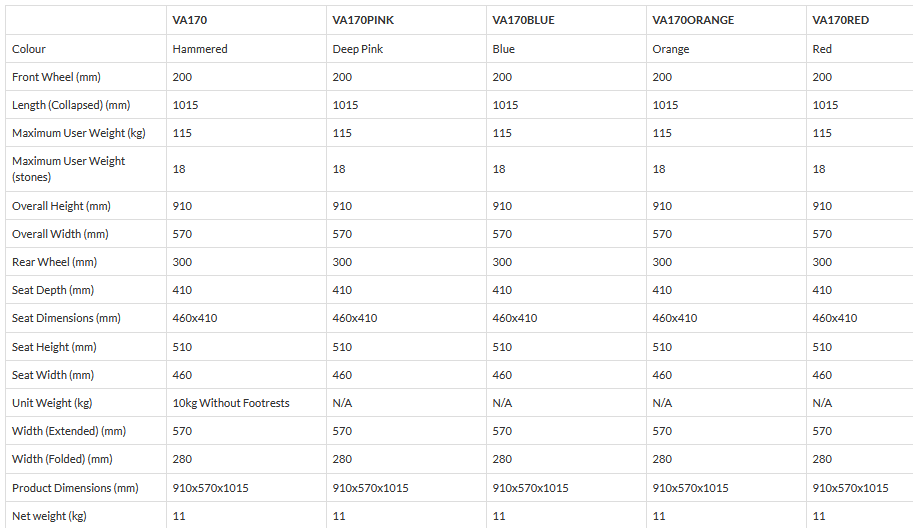The width and height of the screenshot is (913, 528).
Task: Select the Front Wheel (mm) row label
Action: pos(56,77)
